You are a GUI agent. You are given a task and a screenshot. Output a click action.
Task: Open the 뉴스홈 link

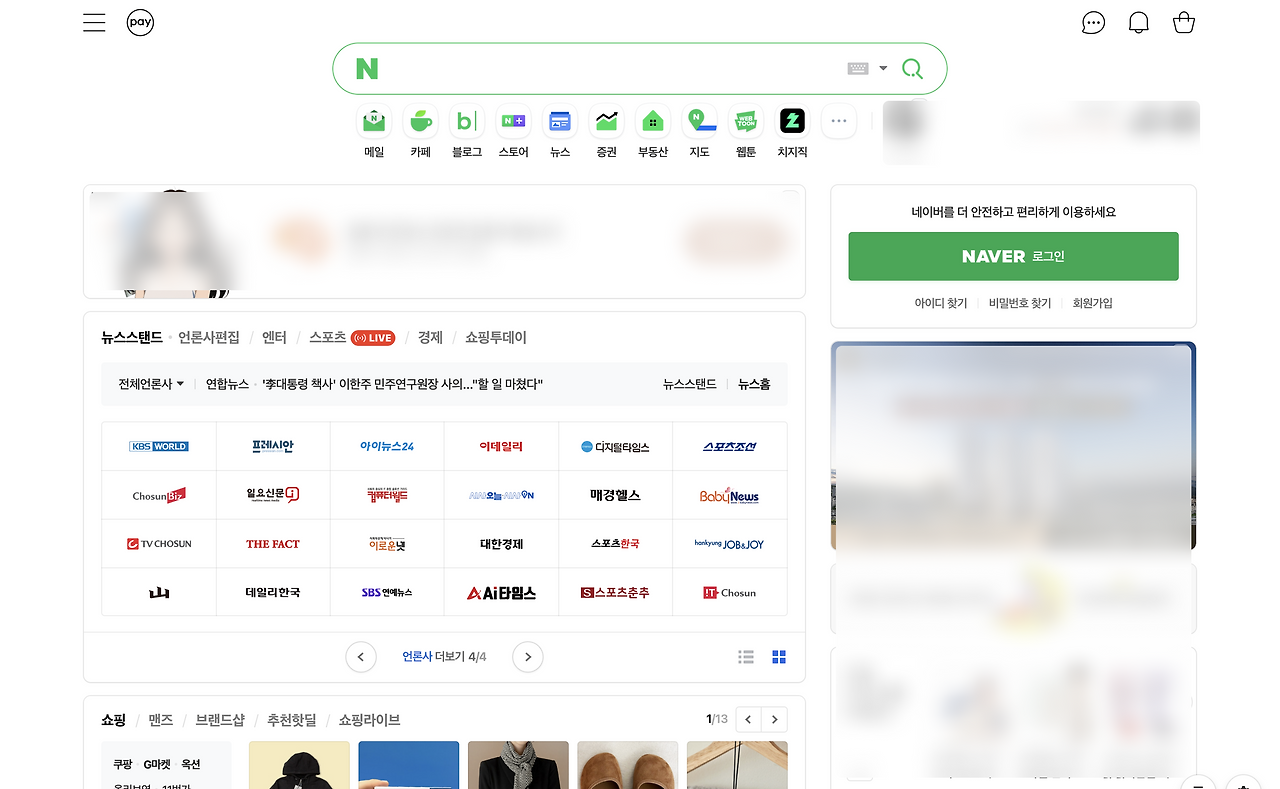pos(754,384)
